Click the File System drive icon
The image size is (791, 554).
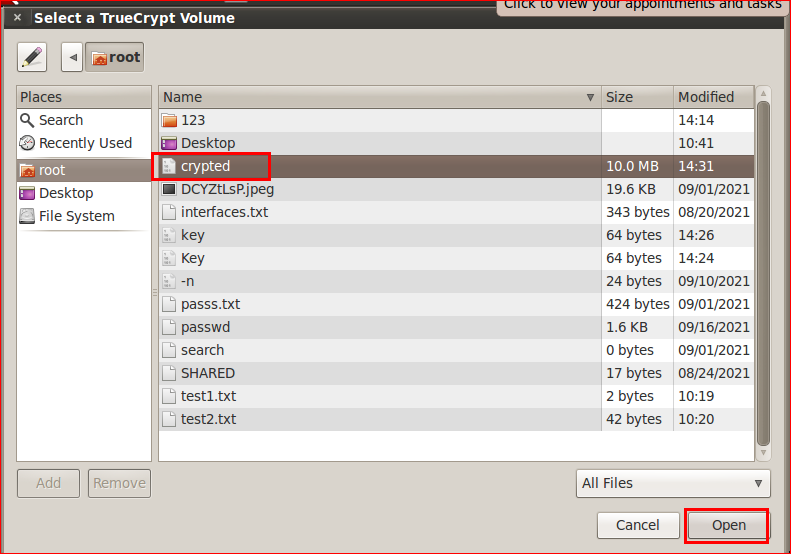click(27, 216)
